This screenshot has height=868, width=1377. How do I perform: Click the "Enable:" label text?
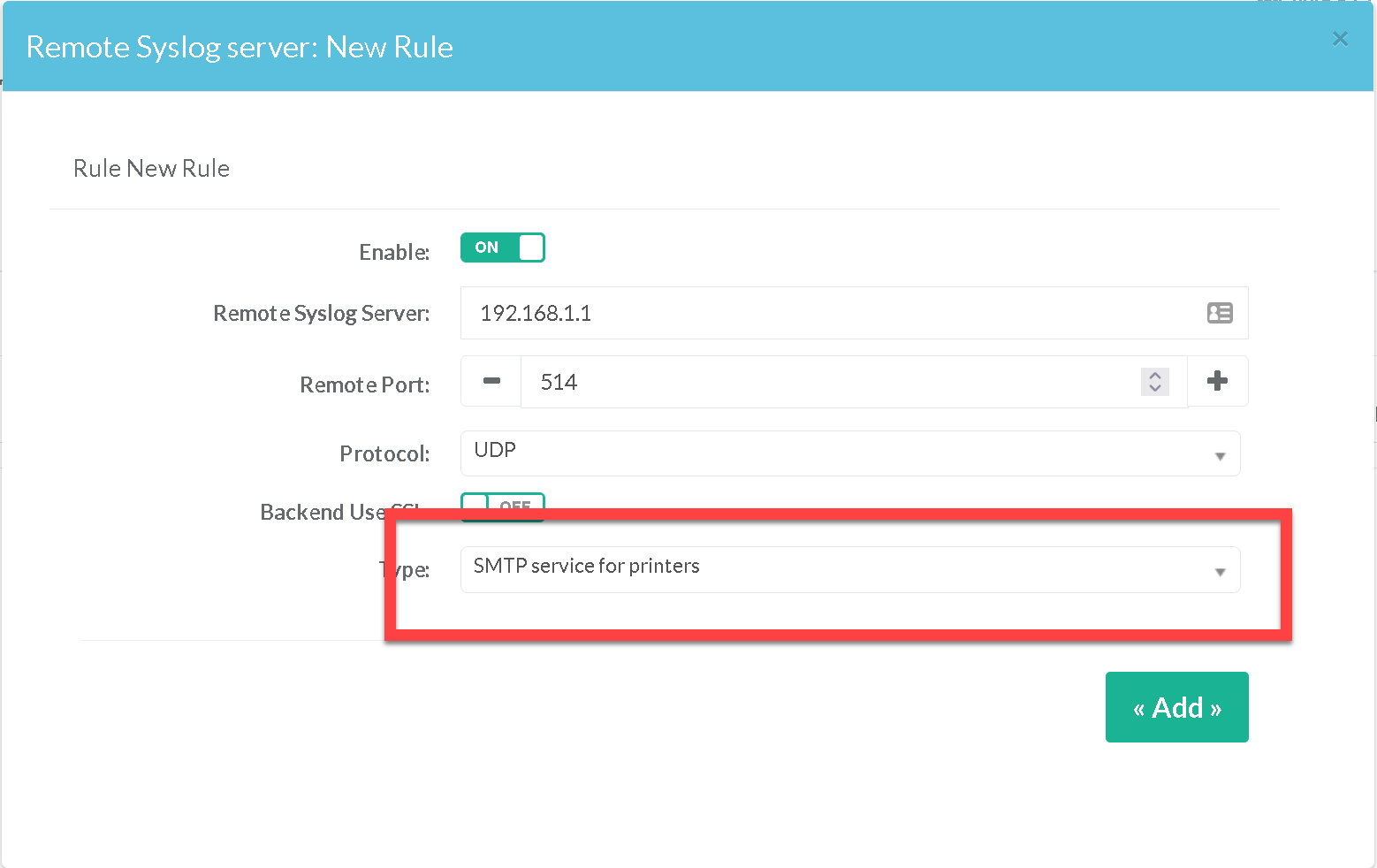tap(394, 253)
